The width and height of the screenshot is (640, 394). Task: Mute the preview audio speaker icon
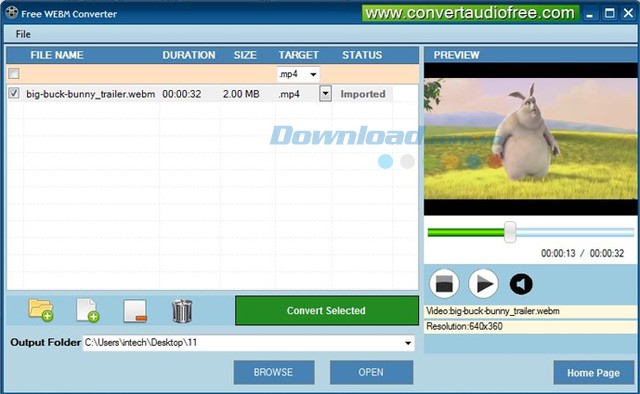[521, 284]
